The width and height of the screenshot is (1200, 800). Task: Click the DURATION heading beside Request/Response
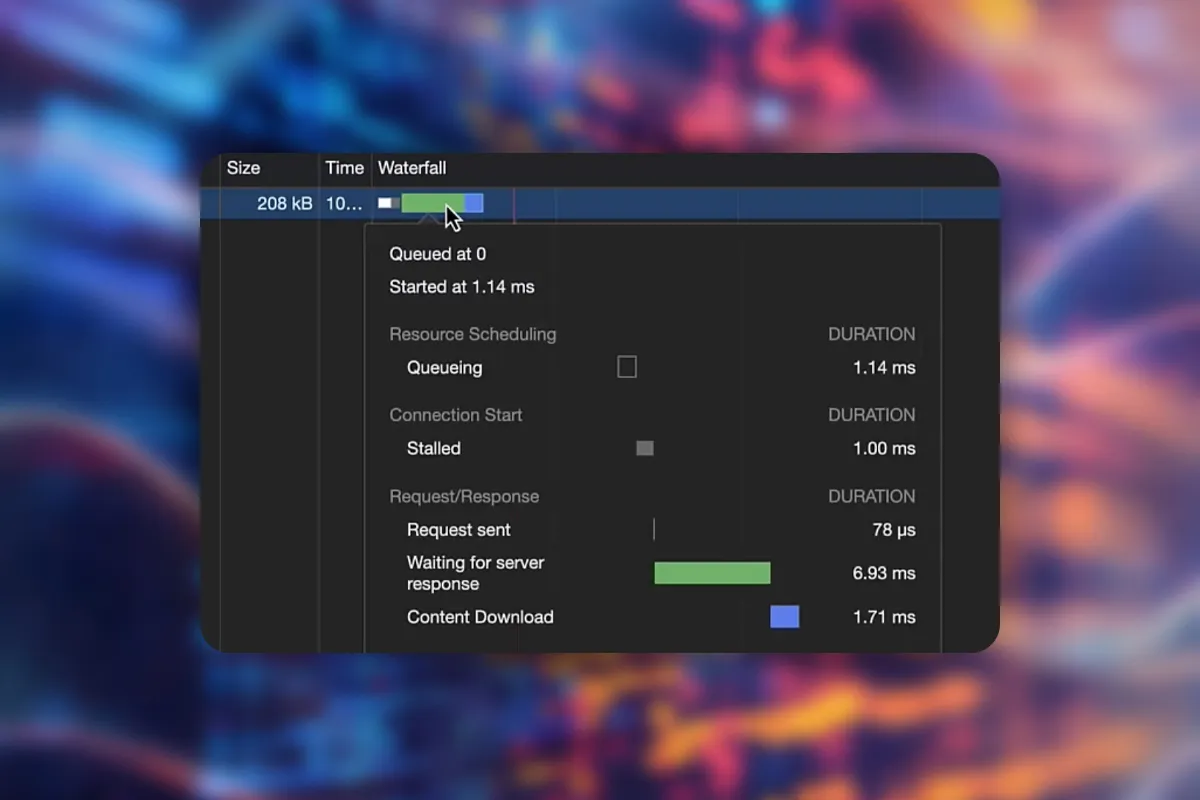coord(872,496)
